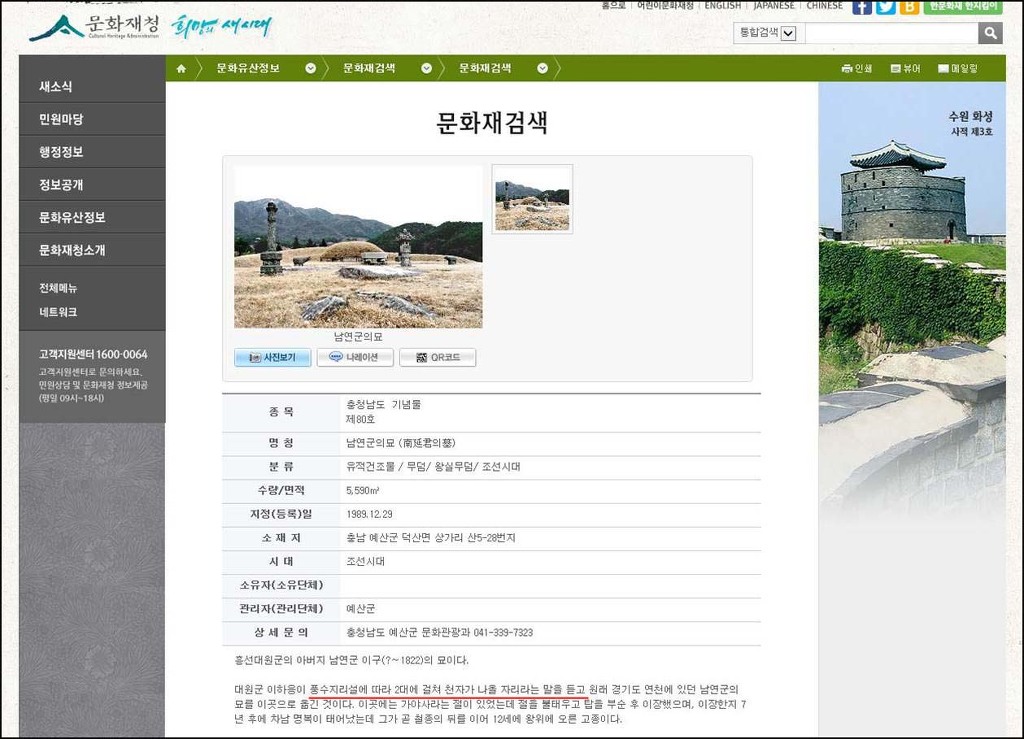Viewport: 1024px width, 739px height.
Task: Click the '종 목' row label
Action: click(281, 412)
